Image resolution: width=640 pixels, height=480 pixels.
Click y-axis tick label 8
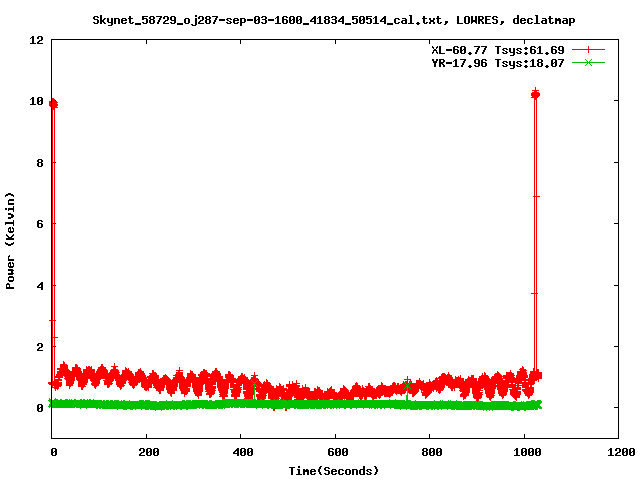coord(40,163)
